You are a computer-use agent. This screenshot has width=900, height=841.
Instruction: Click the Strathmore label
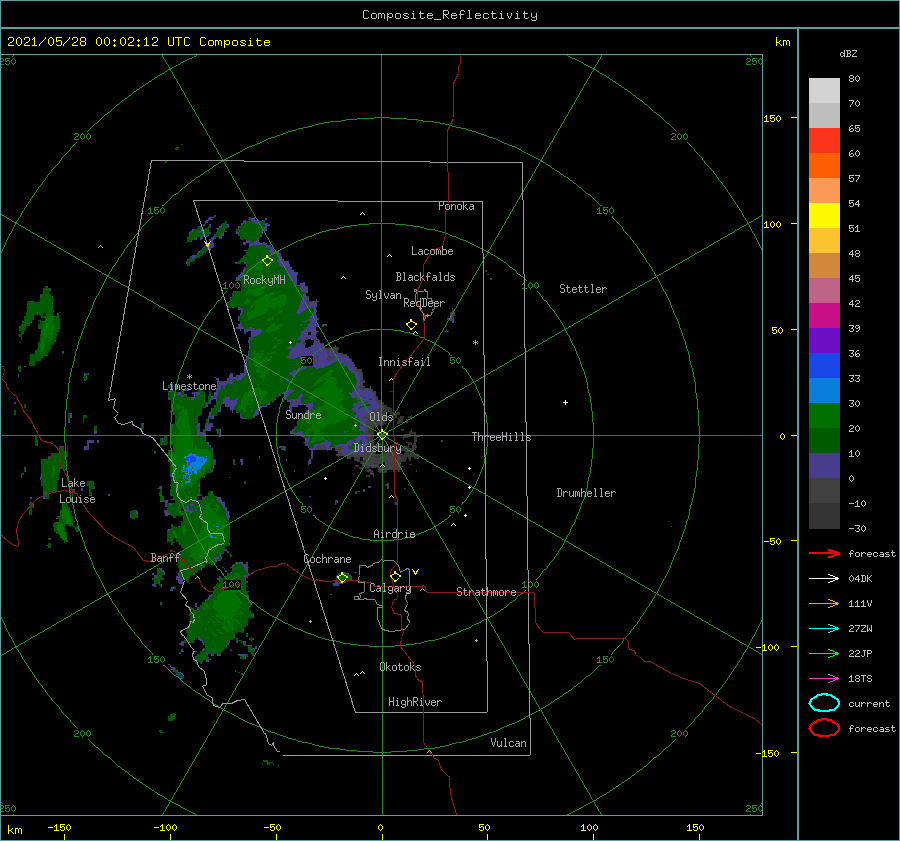click(486, 592)
